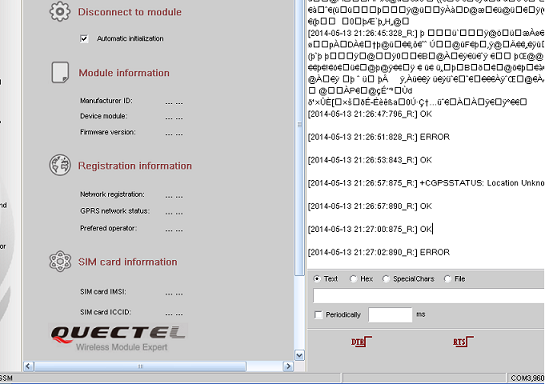
Task: Toggle the RTS signal icon
Action: click(463, 342)
